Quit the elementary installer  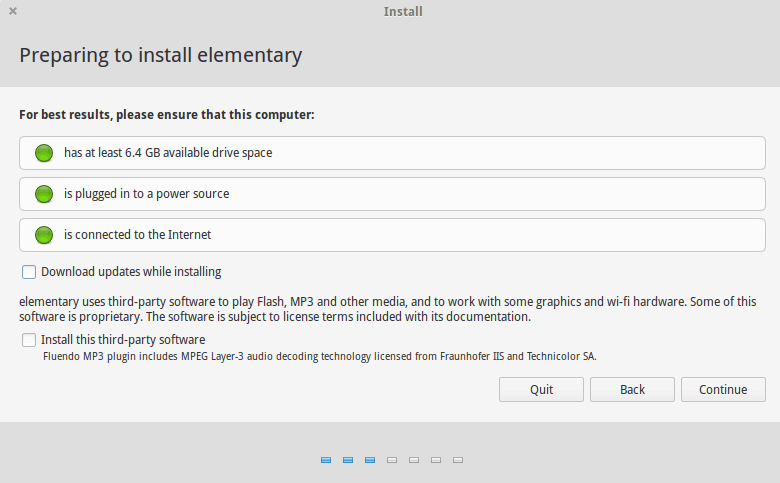[541, 390]
